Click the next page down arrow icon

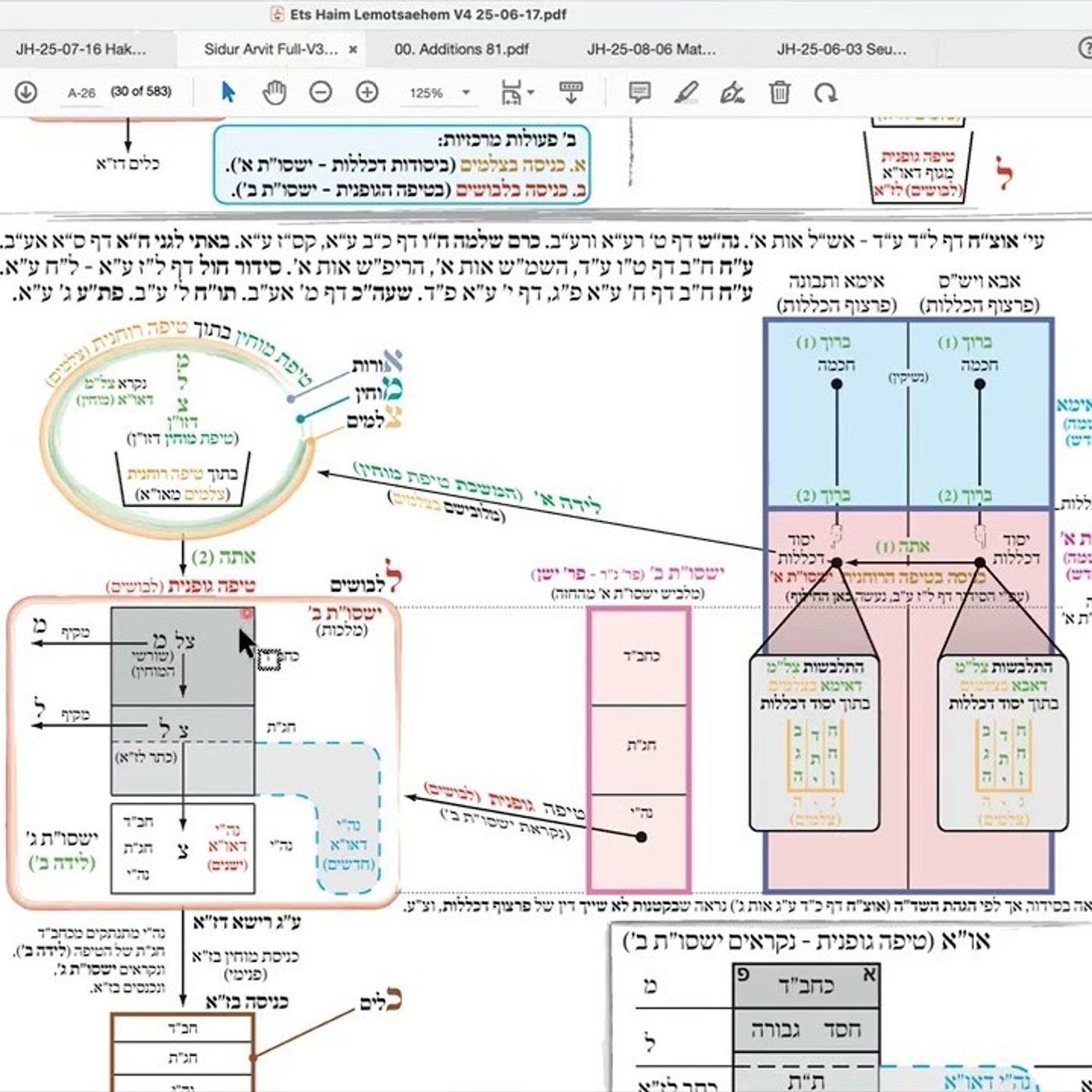click(26, 92)
